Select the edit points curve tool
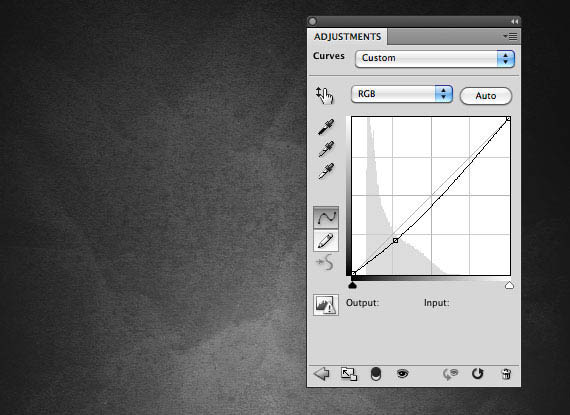 (x=326, y=218)
